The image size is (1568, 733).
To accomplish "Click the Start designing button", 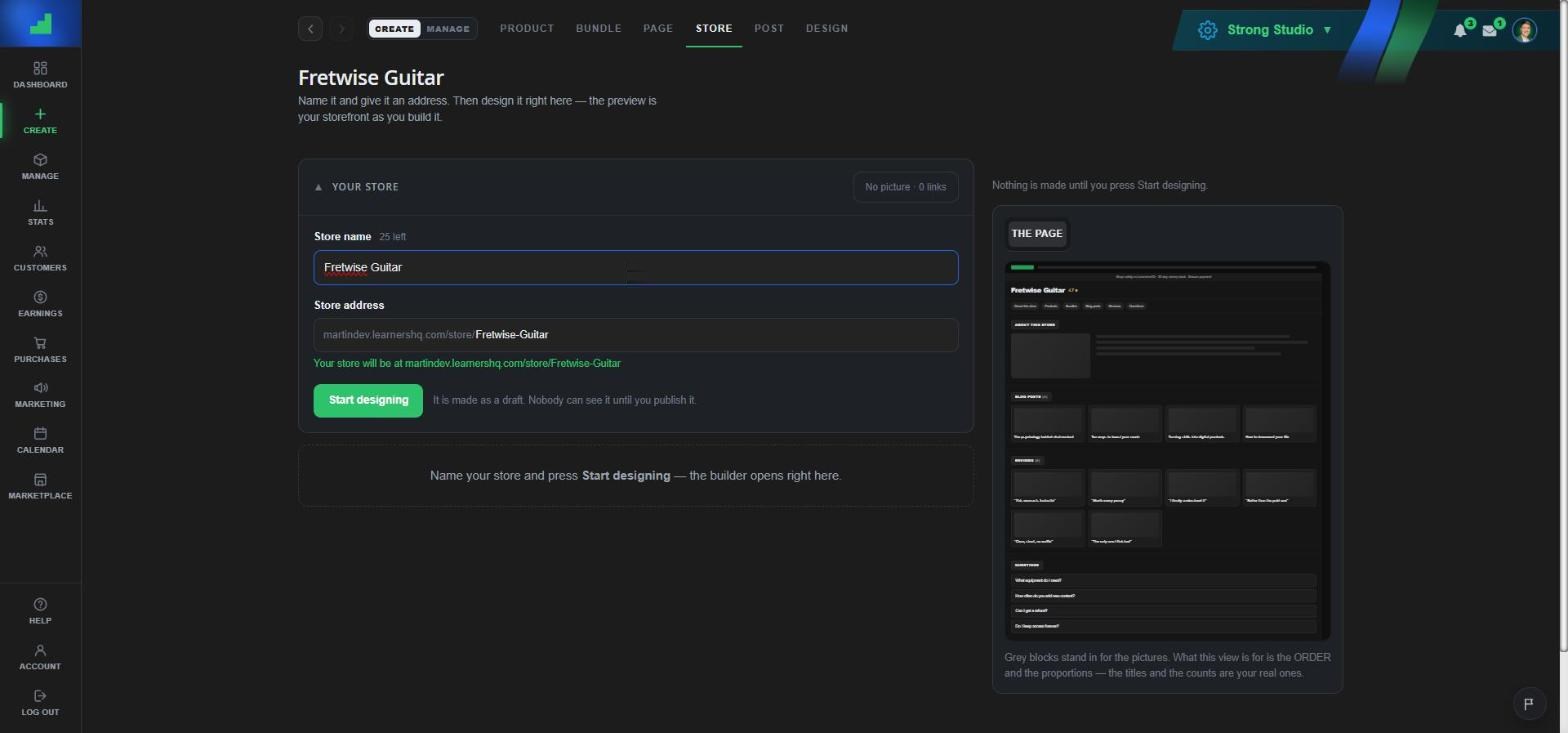I will pyautogui.click(x=368, y=400).
